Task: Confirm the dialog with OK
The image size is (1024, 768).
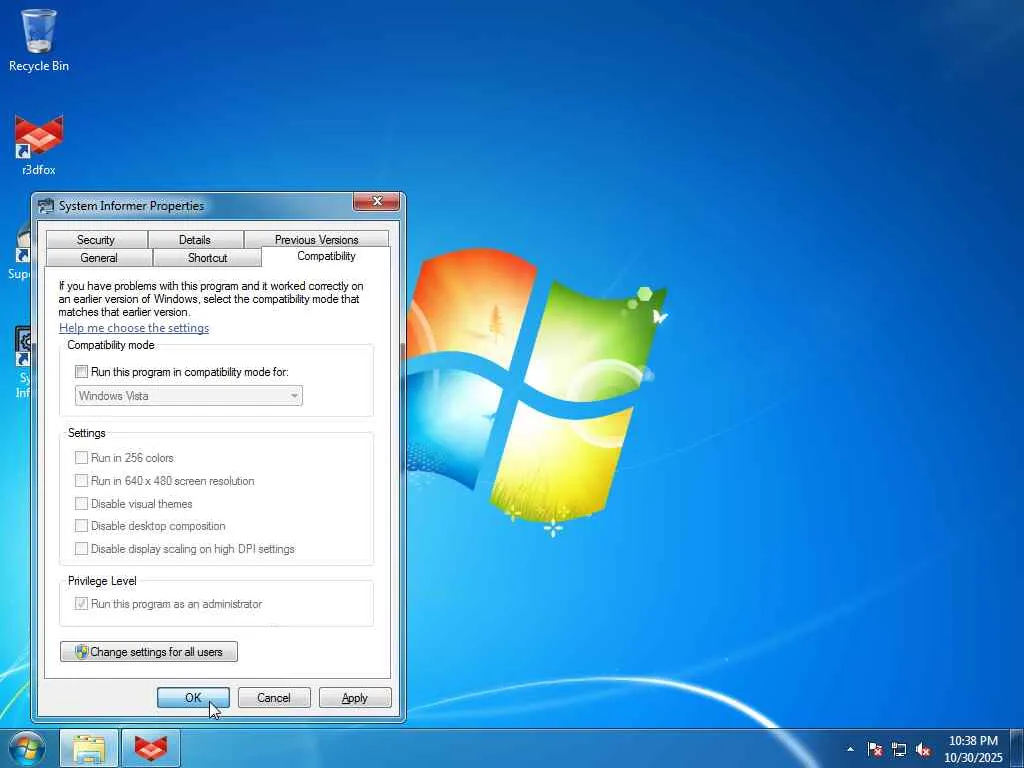Action: coord(193,697)
